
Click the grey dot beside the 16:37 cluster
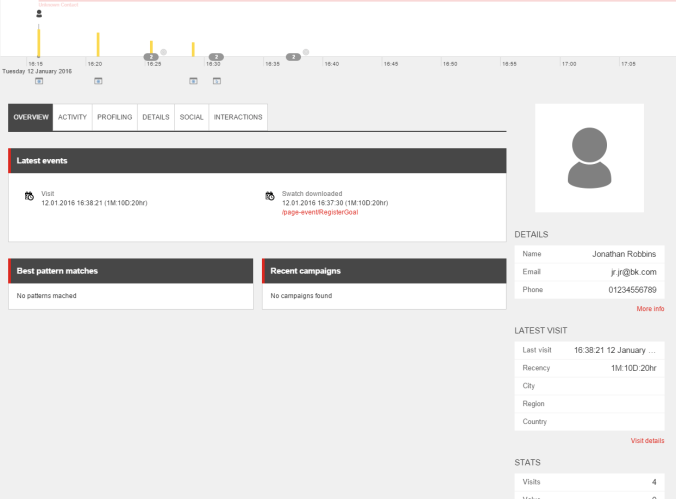[306, 52]
